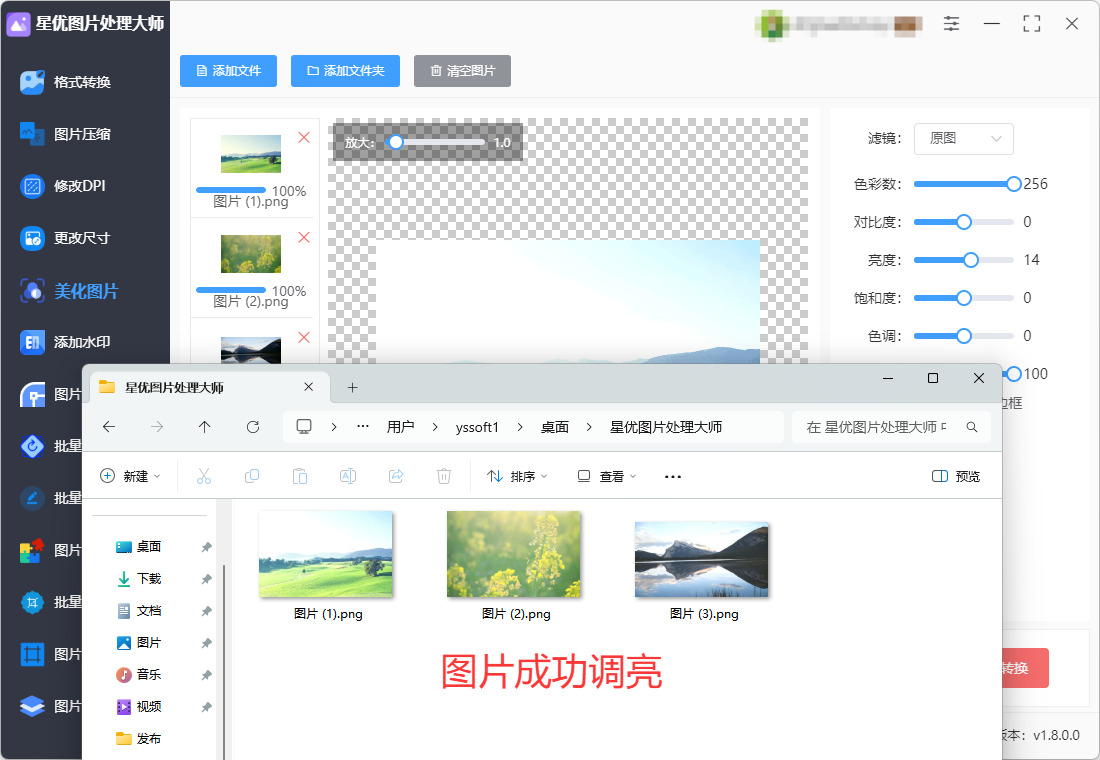Click ysssoft1 breadcrumb in address bar
The height and width of the screenshot is (760, 1100).
point(477,427)
